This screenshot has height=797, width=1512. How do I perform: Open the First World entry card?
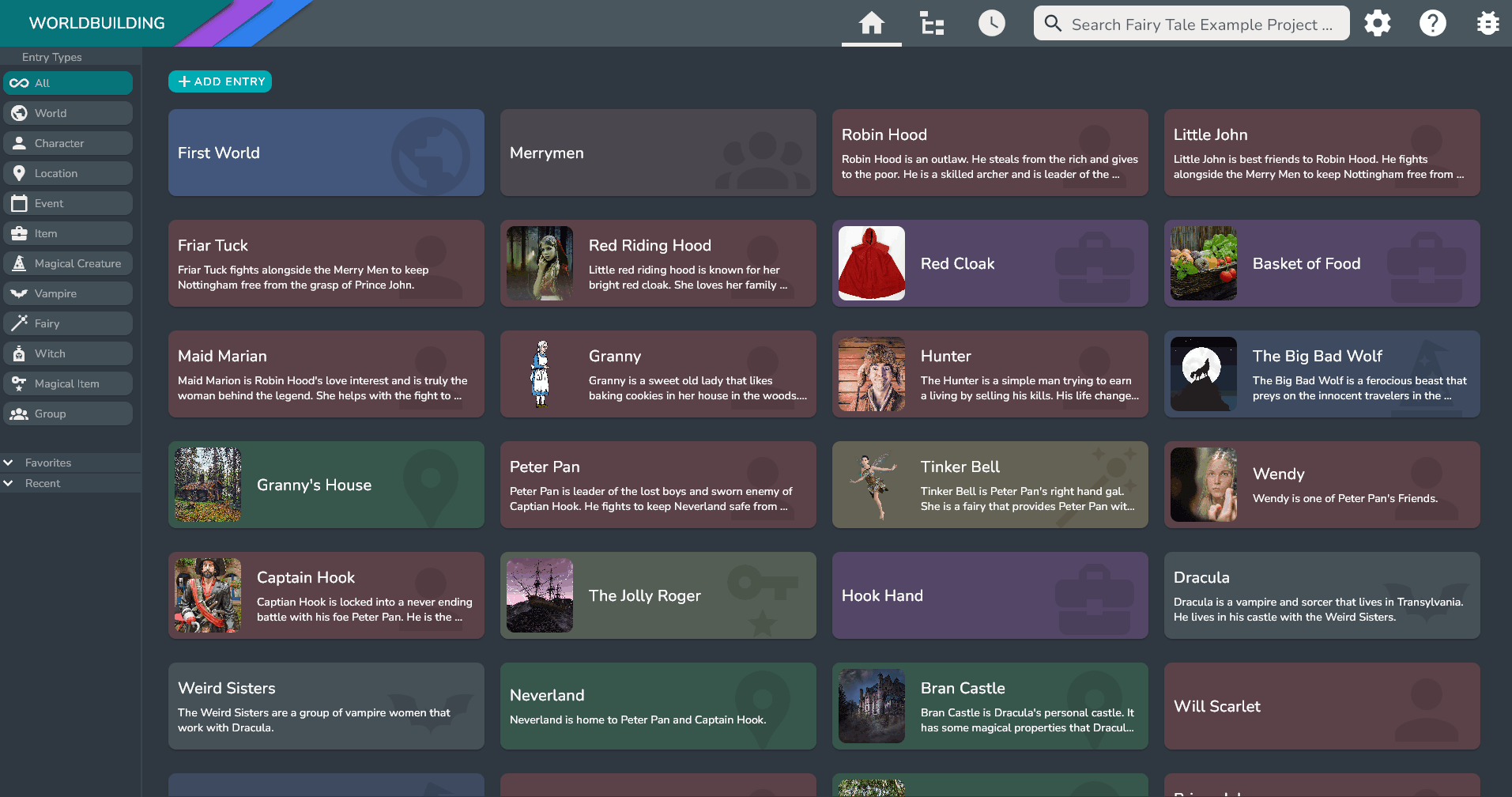(326, 153)
